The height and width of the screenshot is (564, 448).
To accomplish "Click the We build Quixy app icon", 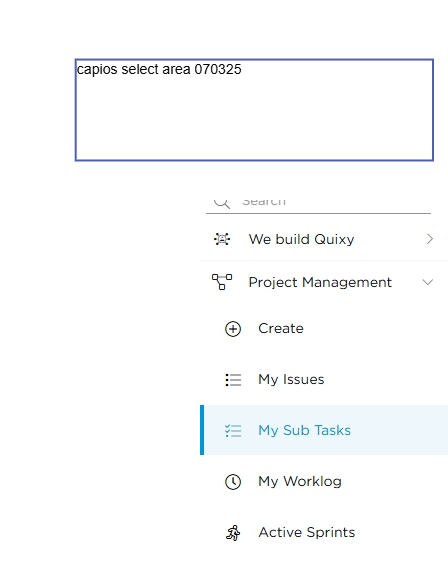I will coord(222,239).
